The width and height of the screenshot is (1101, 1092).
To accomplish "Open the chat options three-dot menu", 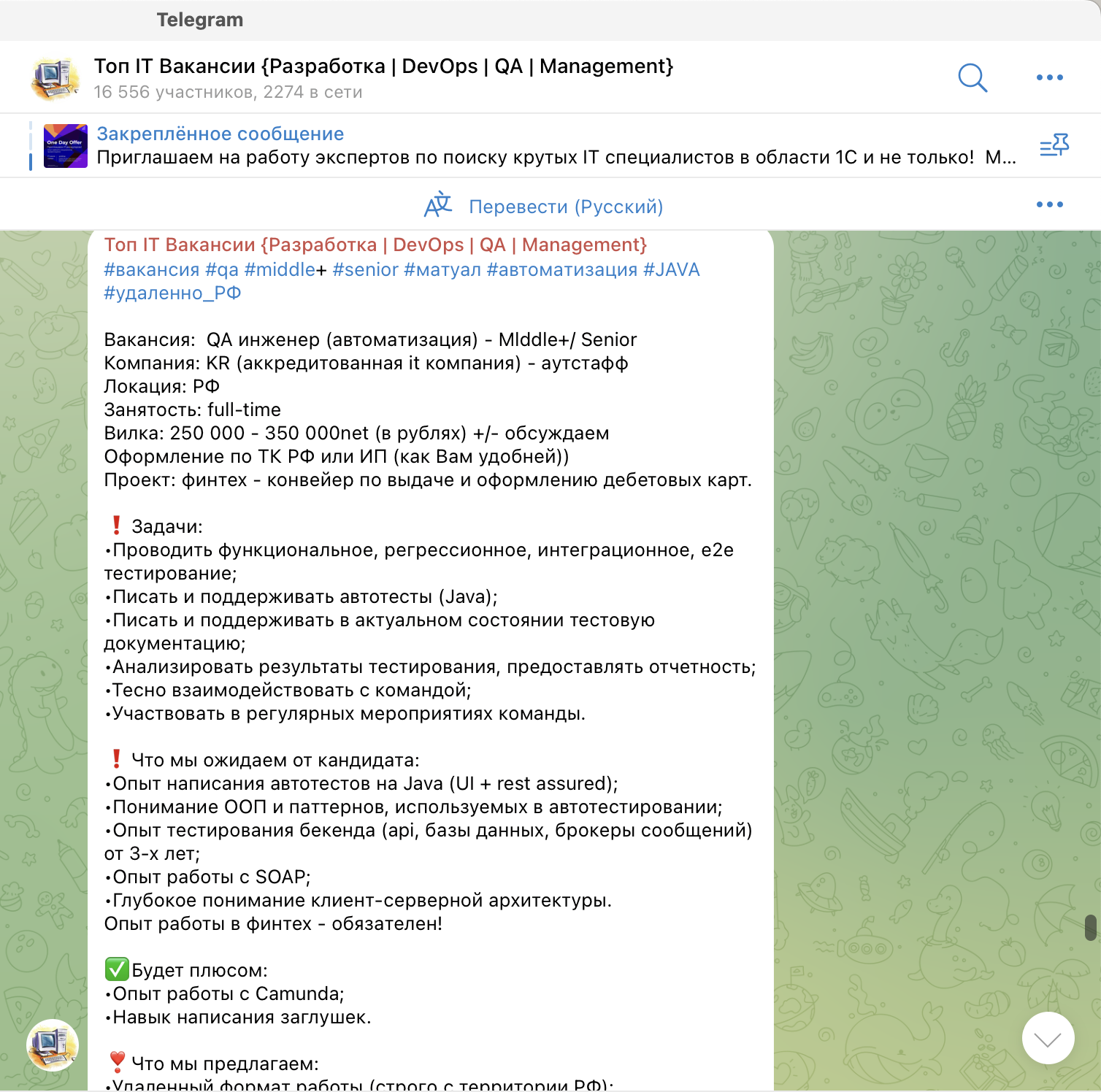I will pos(1049,77).
